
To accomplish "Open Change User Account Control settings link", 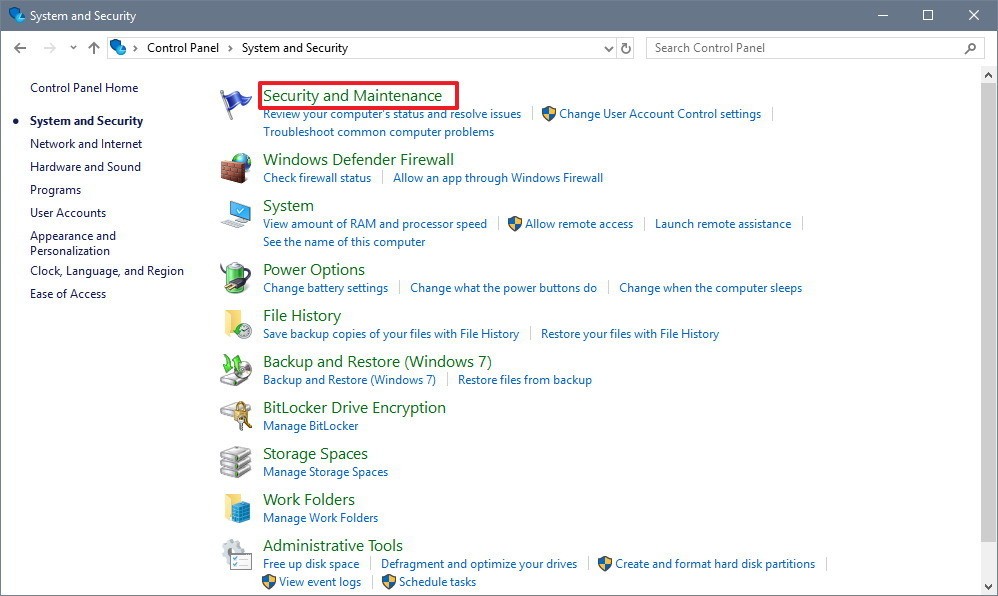I will [x=659, y=114].
